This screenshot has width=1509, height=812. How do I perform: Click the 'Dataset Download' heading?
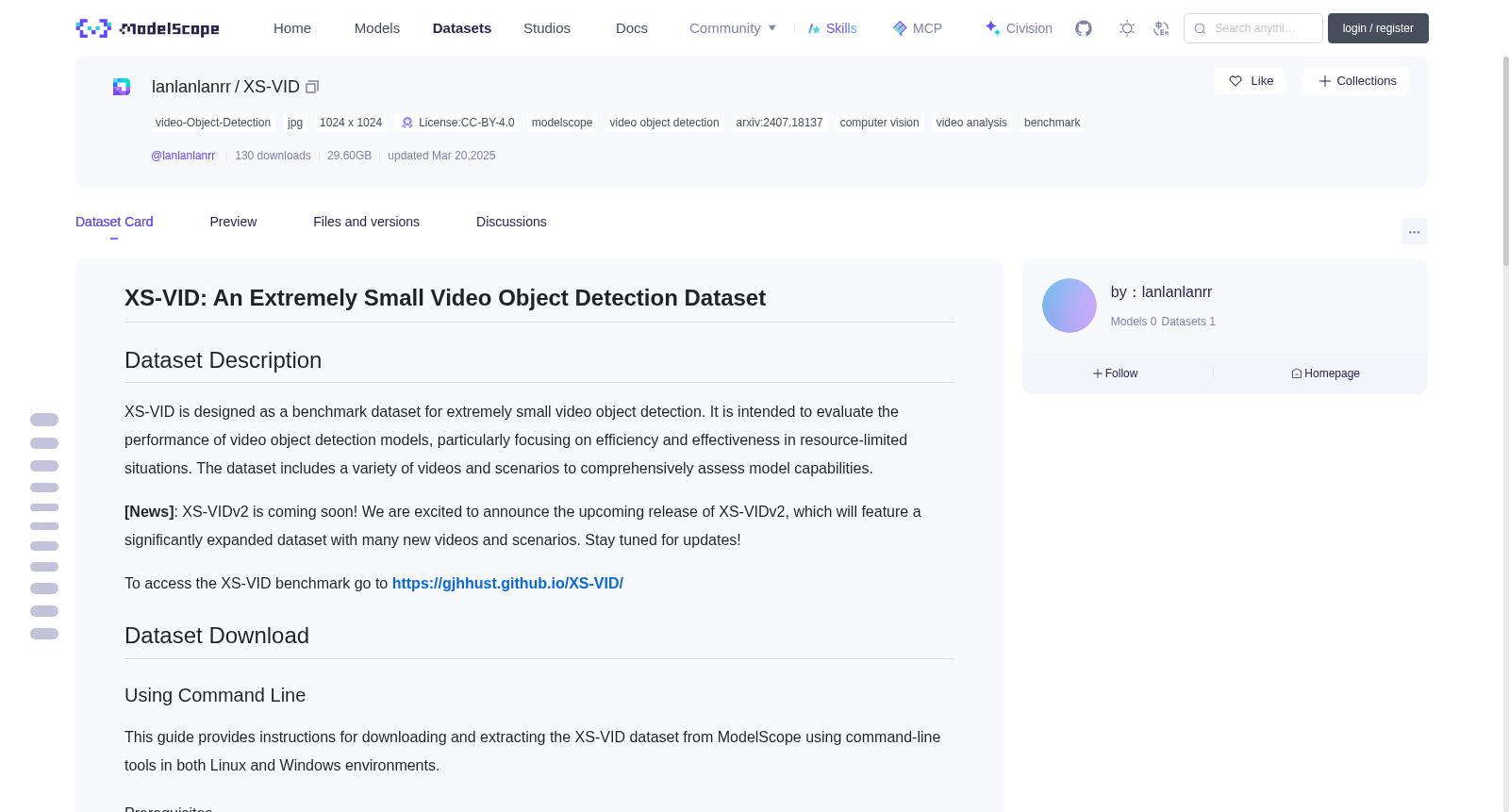[217, 636]
